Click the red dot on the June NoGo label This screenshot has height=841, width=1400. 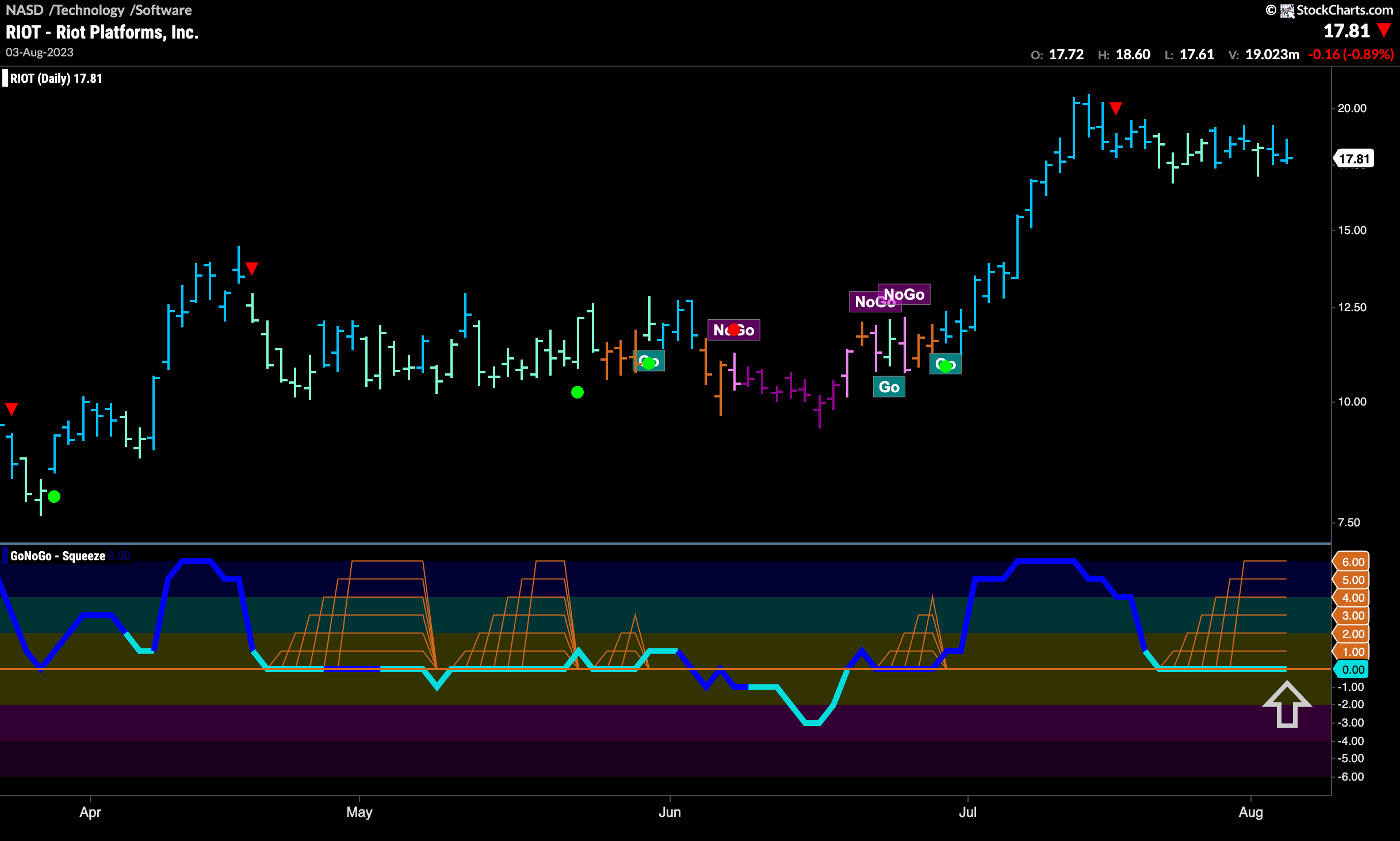coord(734,330)
